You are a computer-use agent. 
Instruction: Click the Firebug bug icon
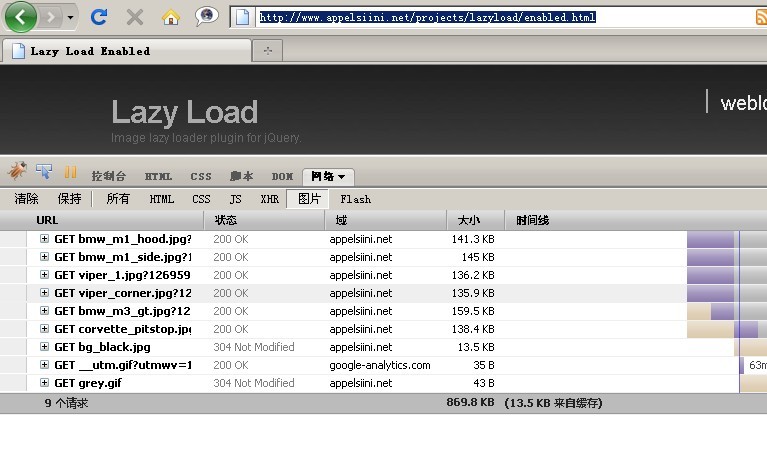[17, 172]
